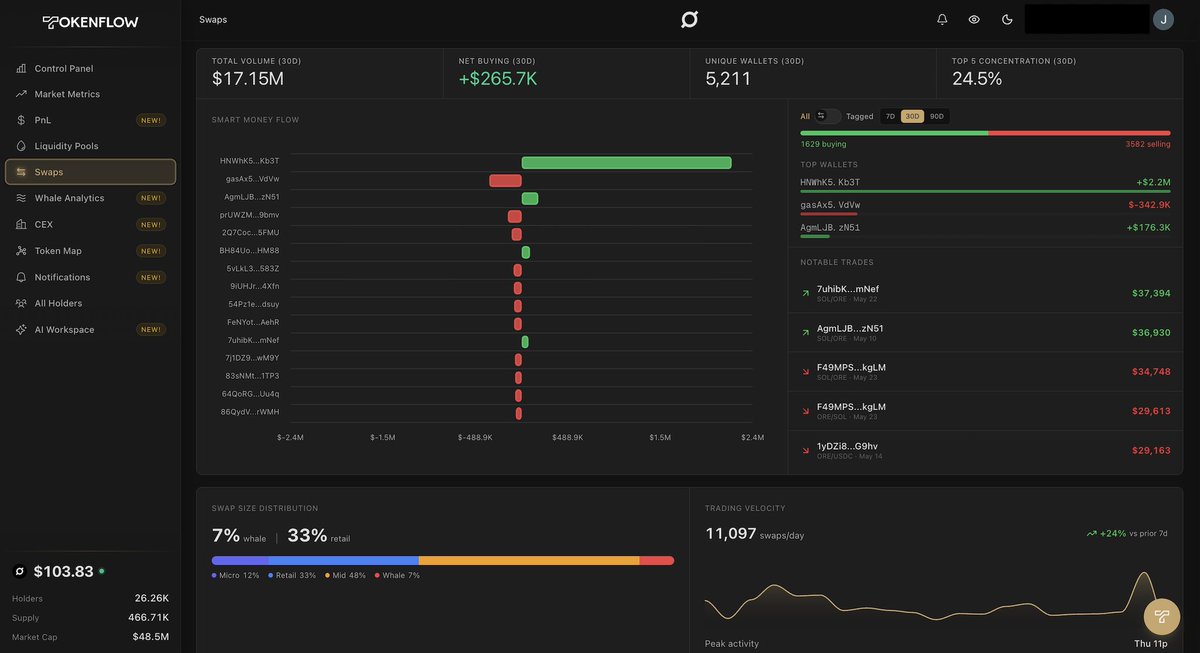The width and height of the screenshot is (1200, 653).
Task: Open Control Panel page
Action: pyautogui.click(x=90, y=68)
